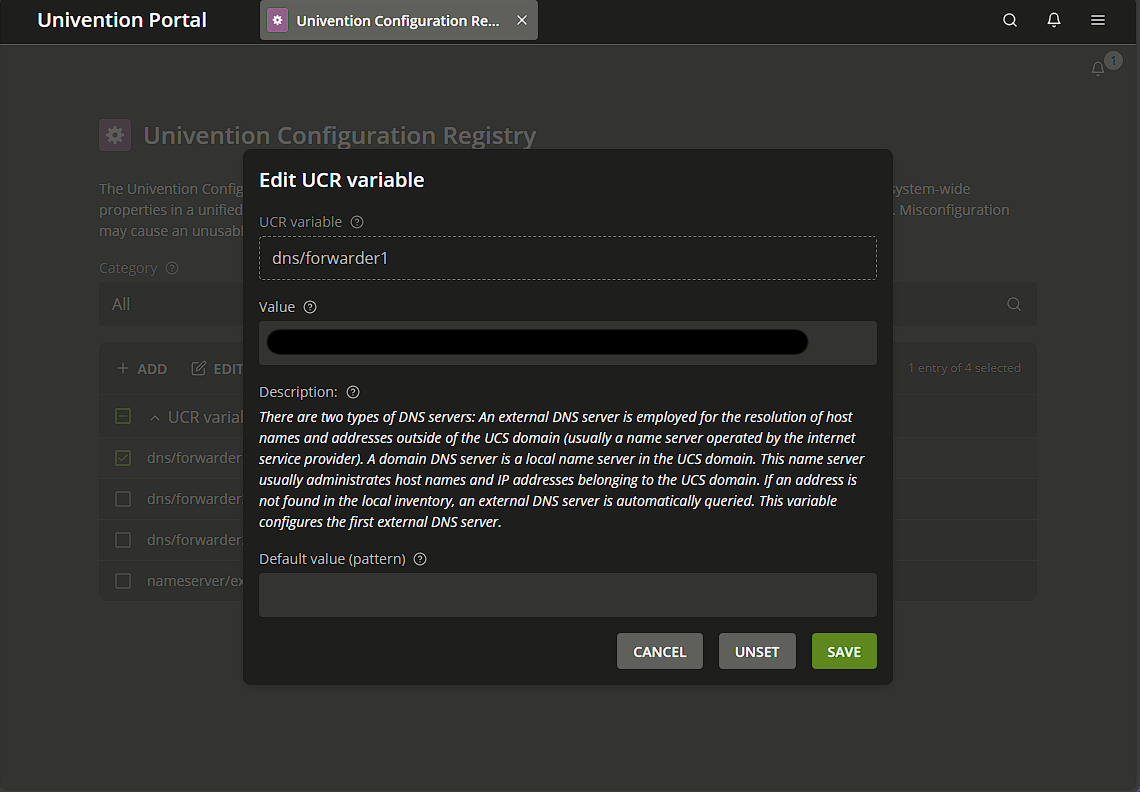Save the UCR variable

844,652
